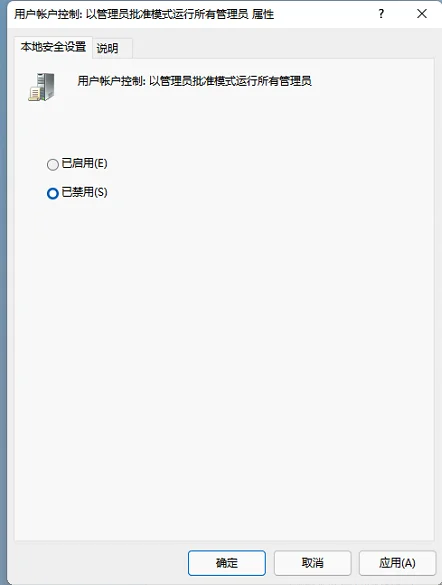The image size is (442, 585).
Task: Cancel changes using the 取消 button
Action: (x=313, y=563)
